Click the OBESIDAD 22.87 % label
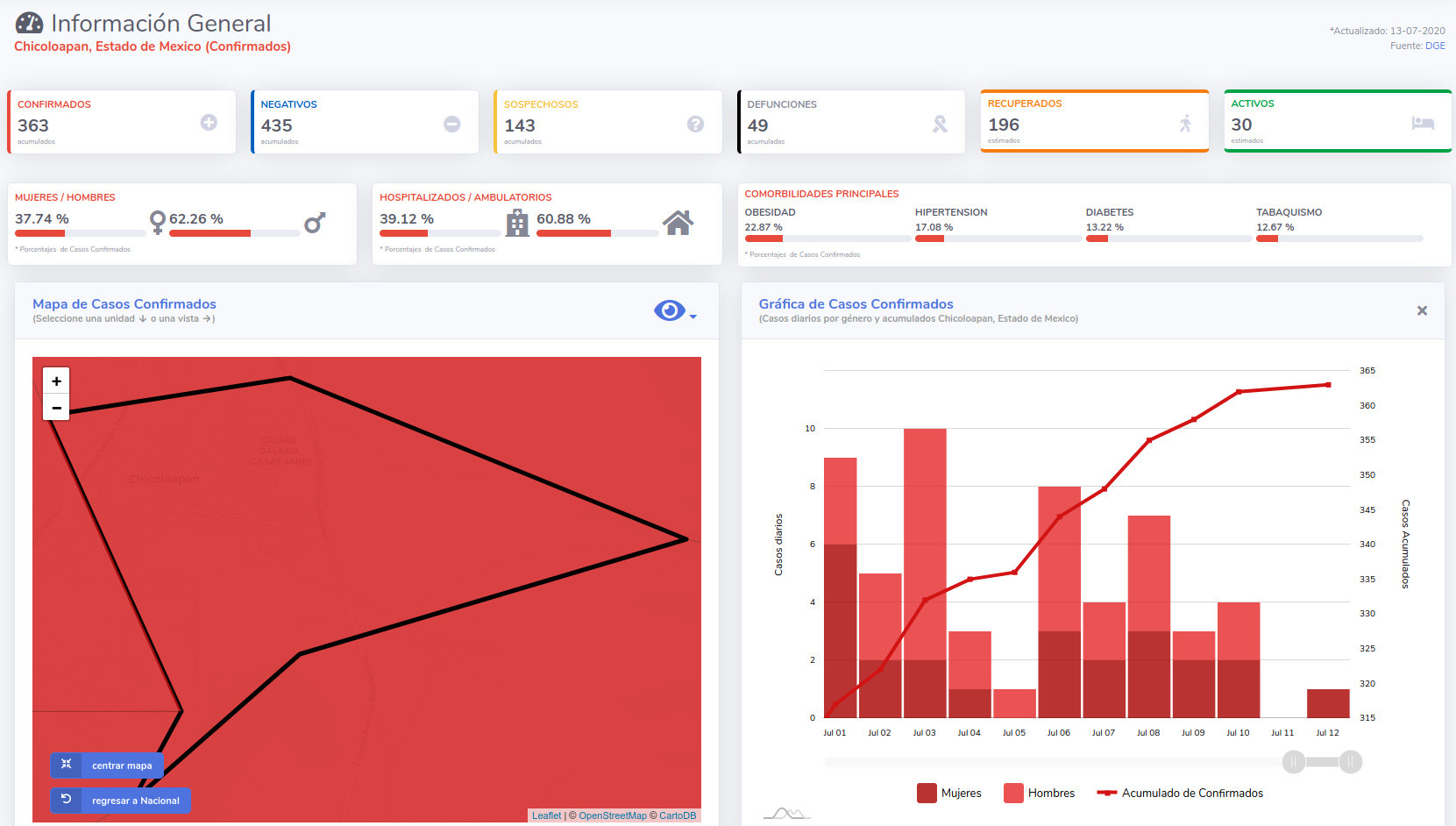Image resolution: width=1456 pixels, height=826 pixels. (770, 219)
